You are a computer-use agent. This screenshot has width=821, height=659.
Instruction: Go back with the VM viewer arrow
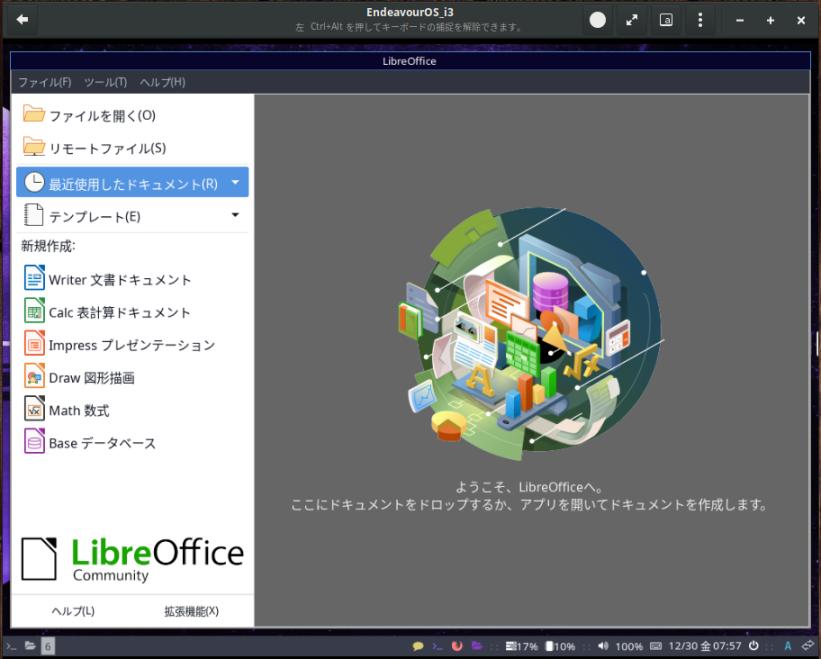pyautogui.click(x=22, y=19)
